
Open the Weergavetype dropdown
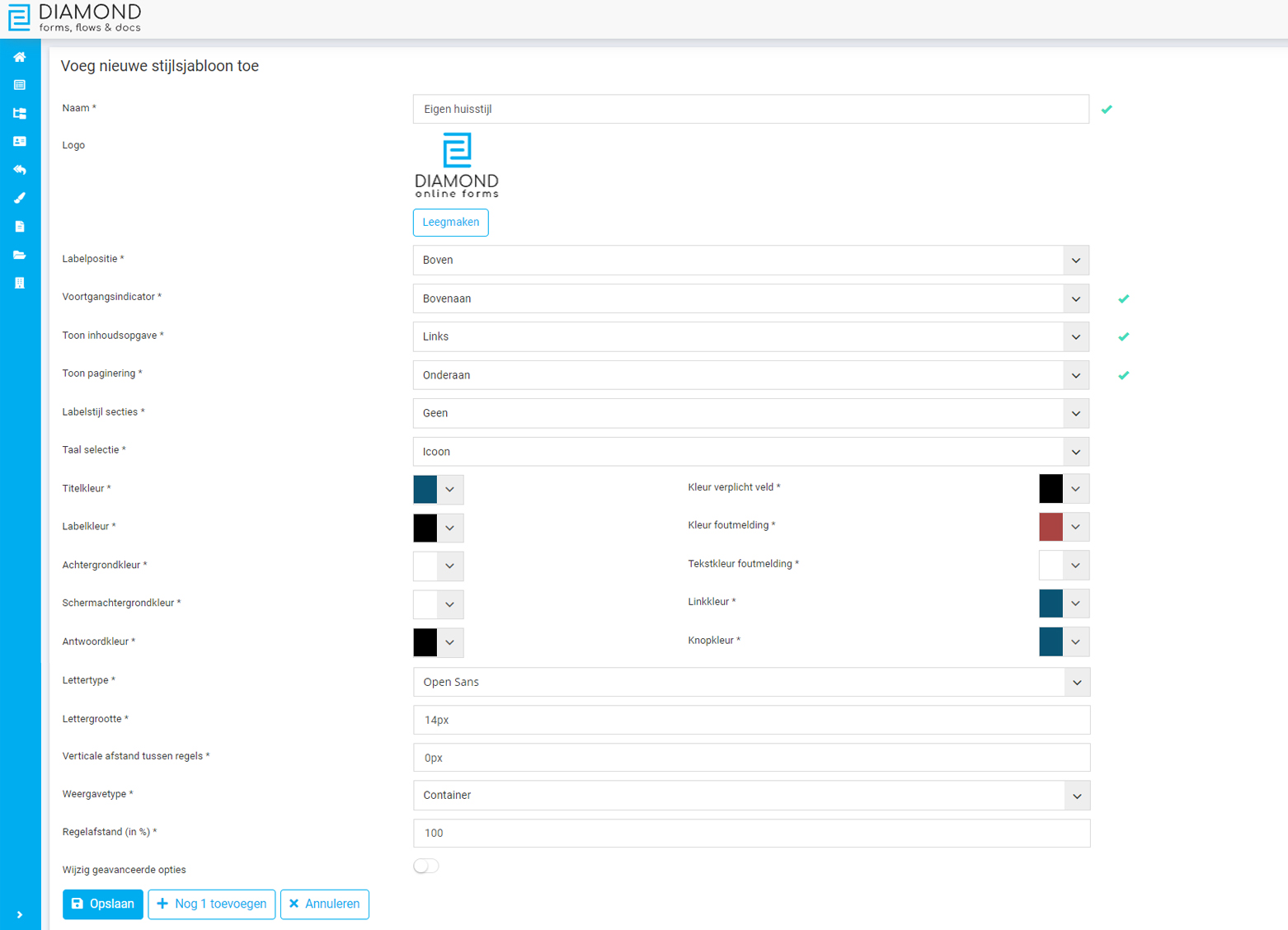(750, 796)
